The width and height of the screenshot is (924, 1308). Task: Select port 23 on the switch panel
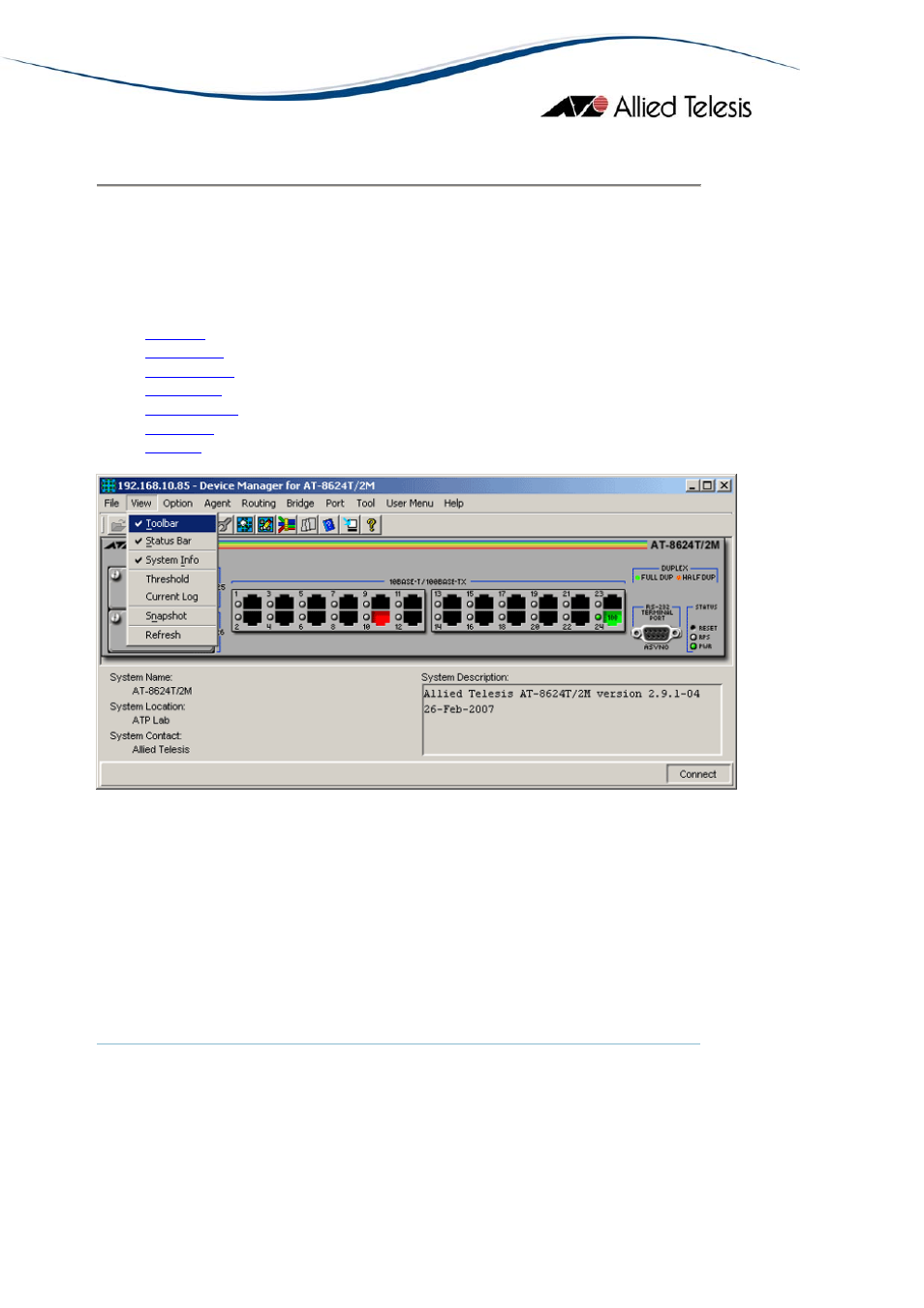coord(613,603)
